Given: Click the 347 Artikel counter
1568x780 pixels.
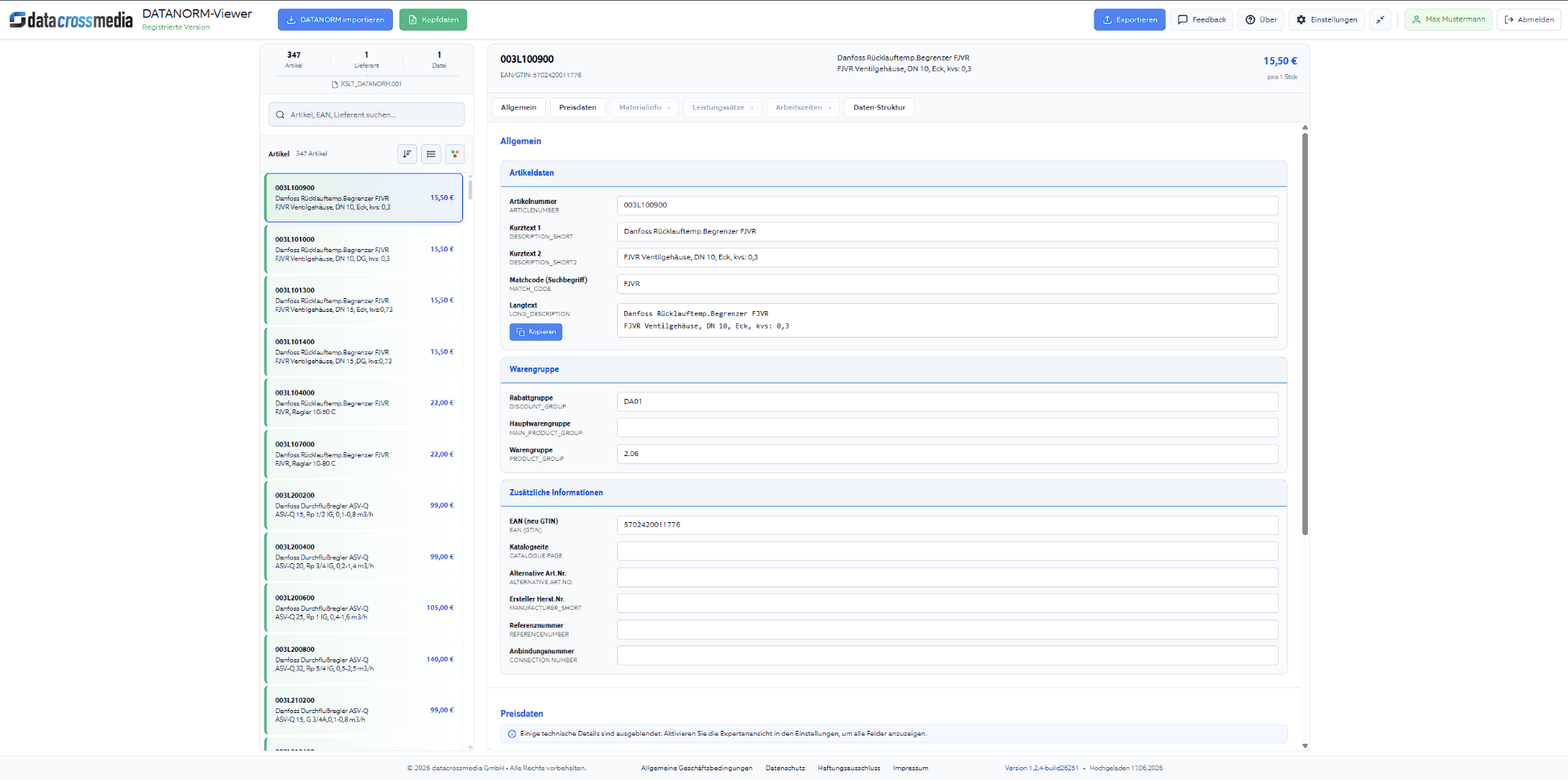Looking at the screenshot, I should [294, 60].
